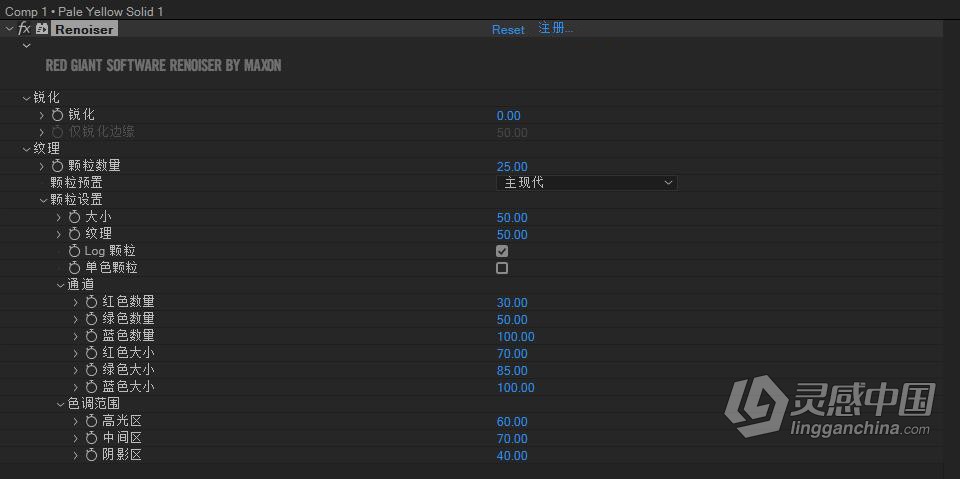Expand the 绿色大小 parameter
This screenshot has width=960, height=479.
point(76,370)
